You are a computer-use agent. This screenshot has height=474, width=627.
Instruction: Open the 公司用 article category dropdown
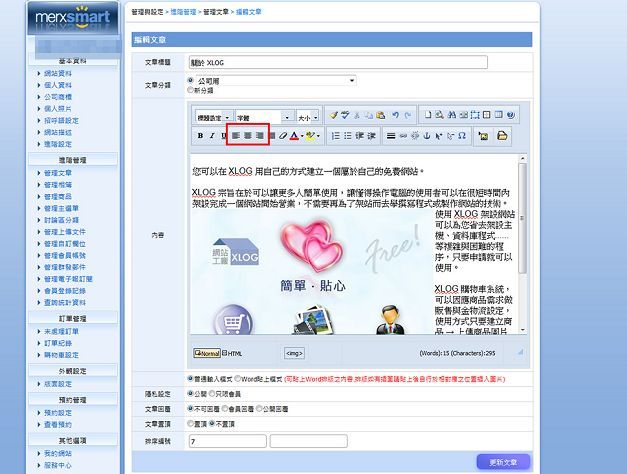pyautogui.click(x=276, y=81)
